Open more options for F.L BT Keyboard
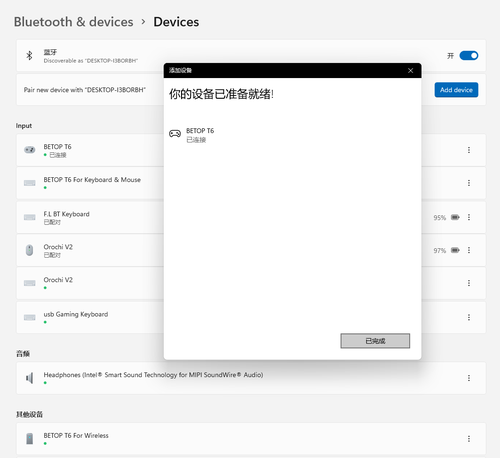The height and width of the screenshot is (458, 500). tap(469, 217)
